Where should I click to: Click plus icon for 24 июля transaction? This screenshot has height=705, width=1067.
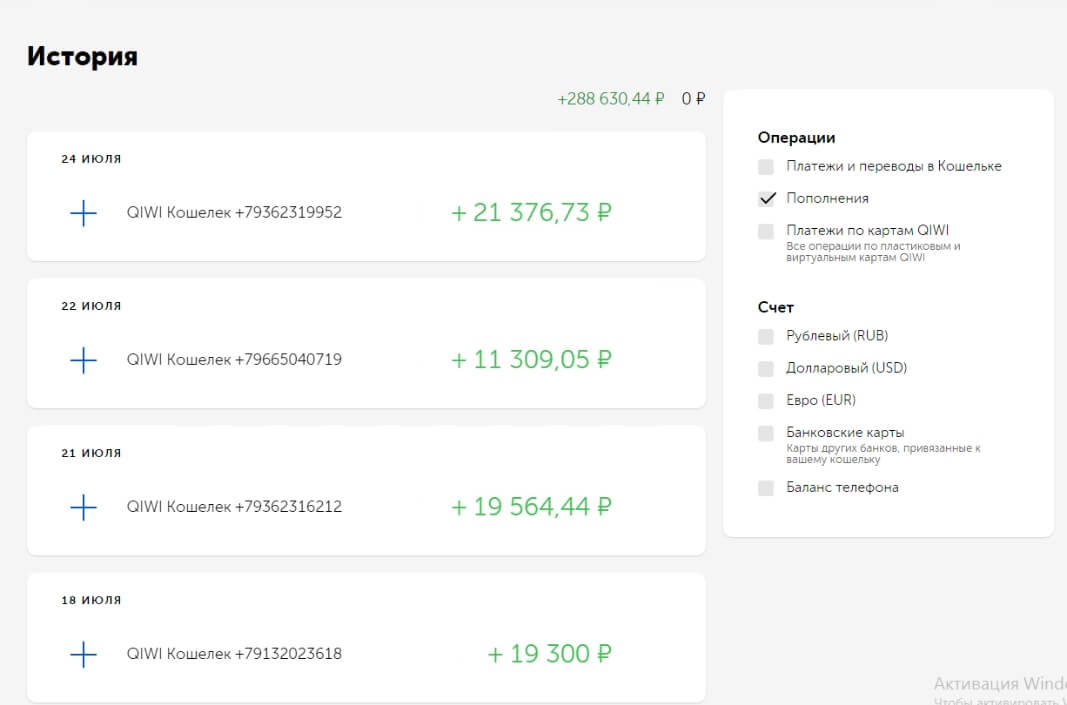pyautogui.click(x=83, y=213)
